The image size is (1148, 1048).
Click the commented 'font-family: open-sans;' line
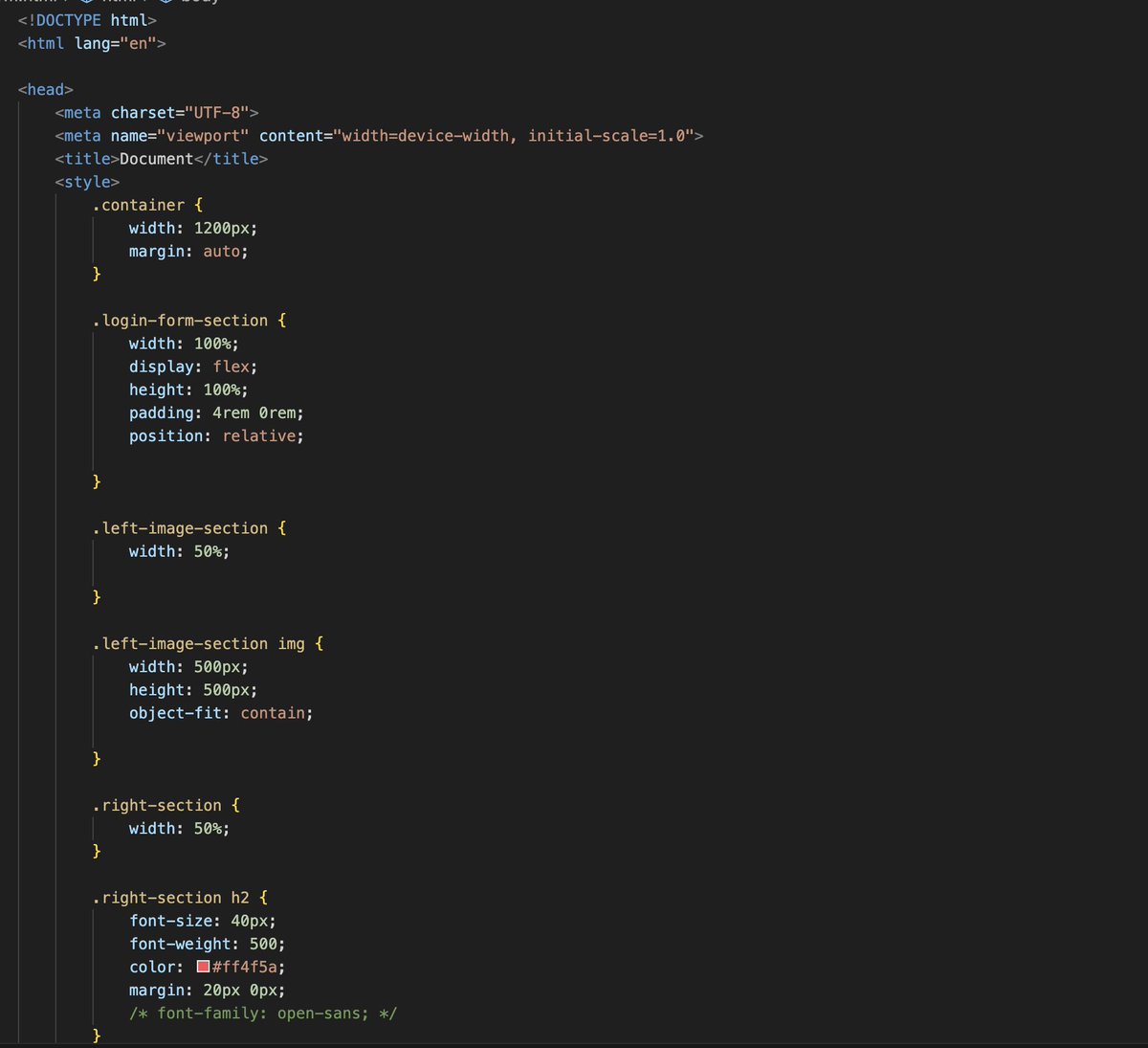[263, 1014]
